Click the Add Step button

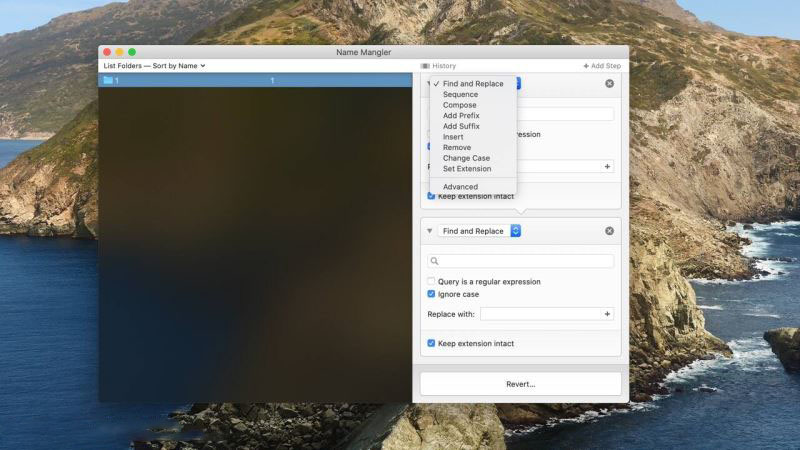click(x=602, y=66)
